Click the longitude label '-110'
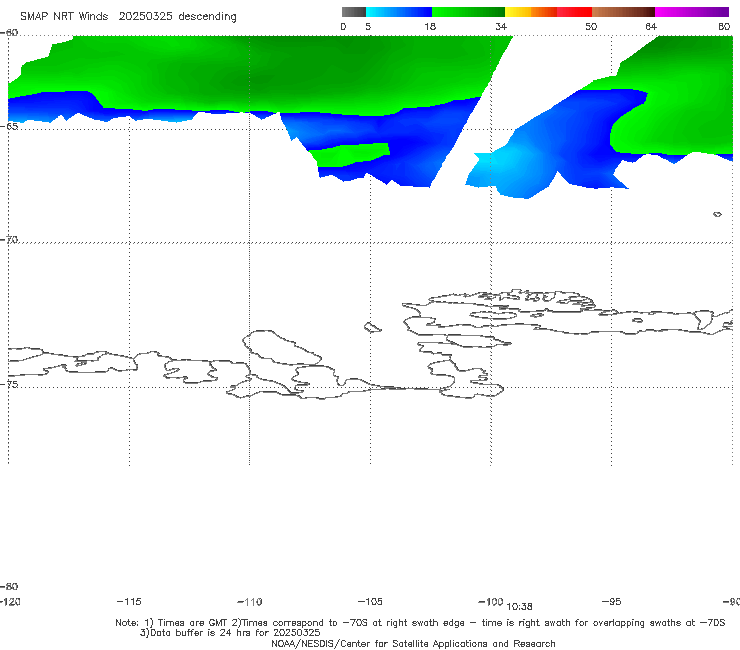Image resolution: width=740 pixels, height=650 pixels. tap(250, 602)
